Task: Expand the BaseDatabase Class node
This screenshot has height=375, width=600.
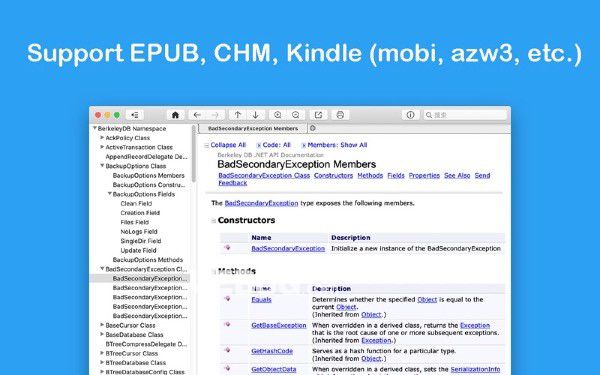Action: coord(102,334)
